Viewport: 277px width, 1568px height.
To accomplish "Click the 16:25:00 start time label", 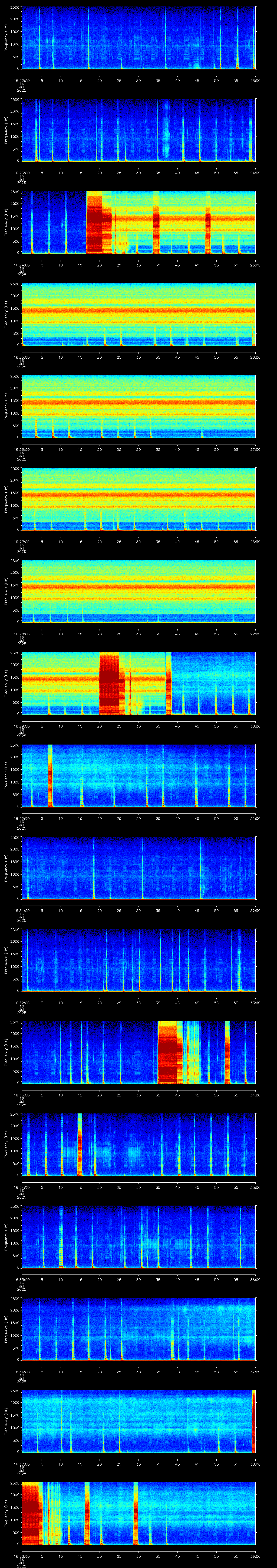I will (21, 357).
